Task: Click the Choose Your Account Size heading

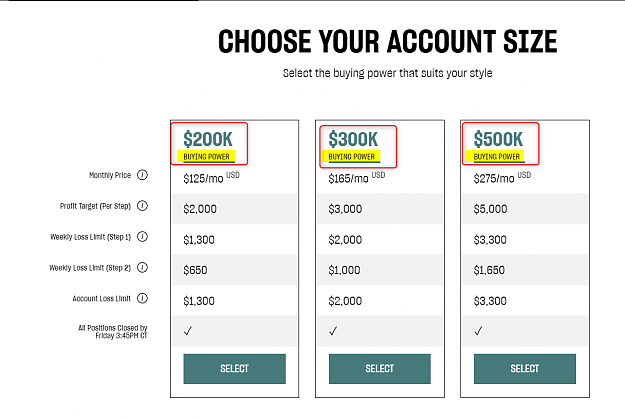Action: point(387,41)
